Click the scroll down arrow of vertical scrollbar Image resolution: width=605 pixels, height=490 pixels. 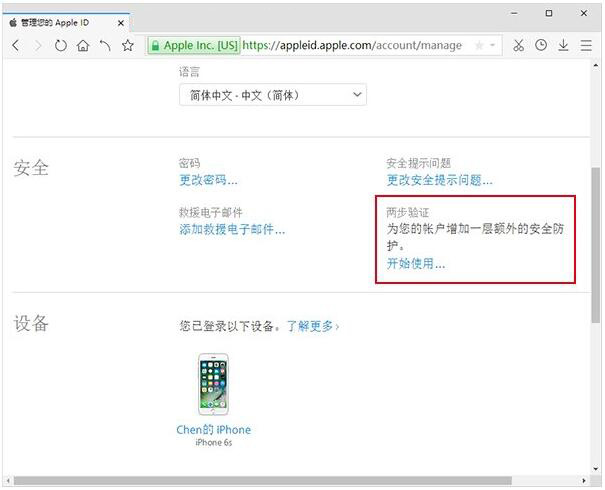[596, 469]
